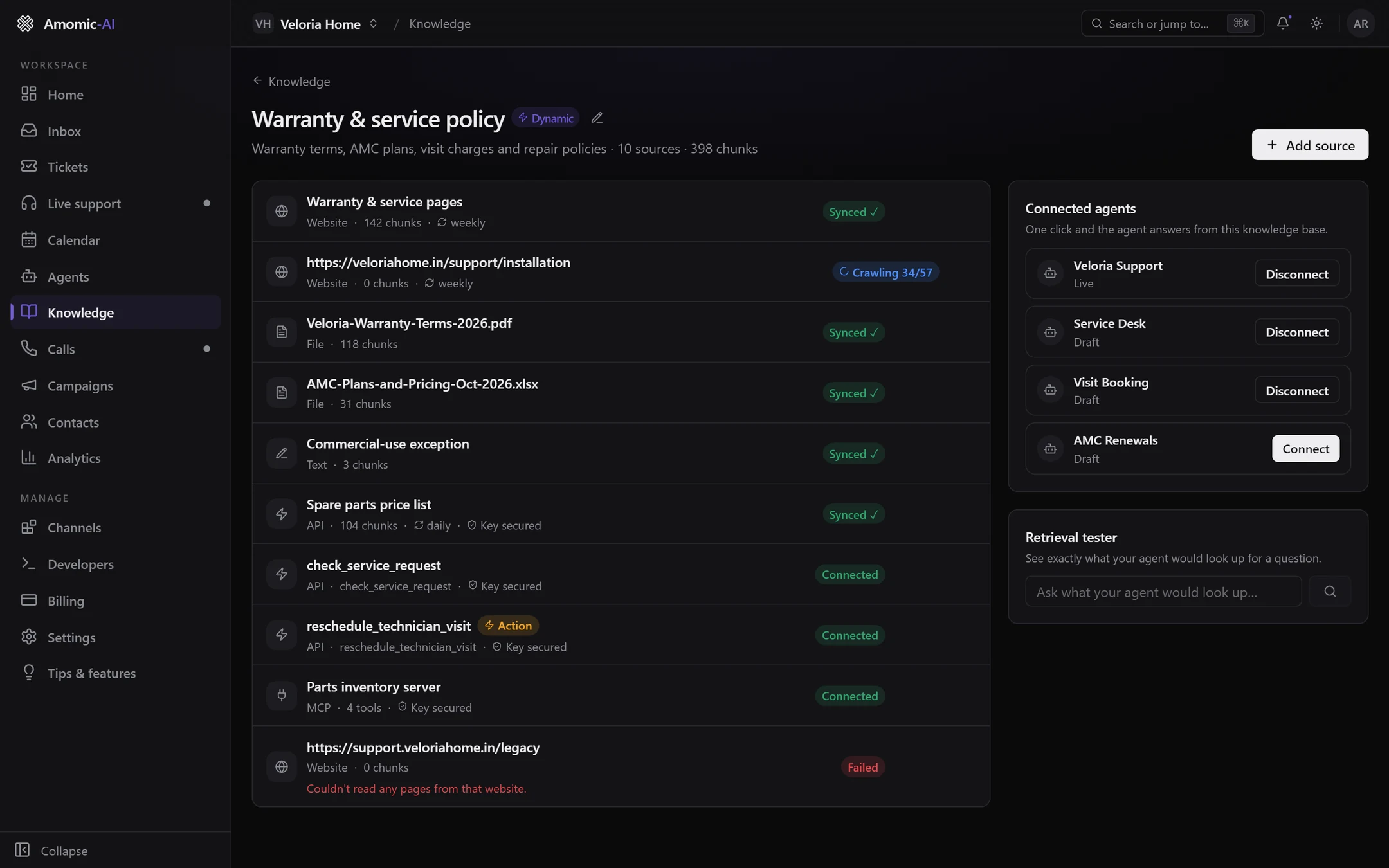
Task: Open Developers under Manage
Action: point(116,565)
